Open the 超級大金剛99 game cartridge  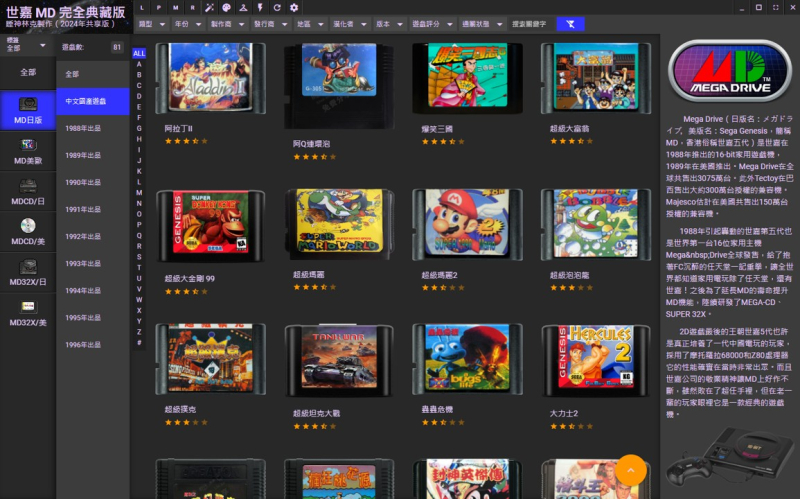point(210,226)
